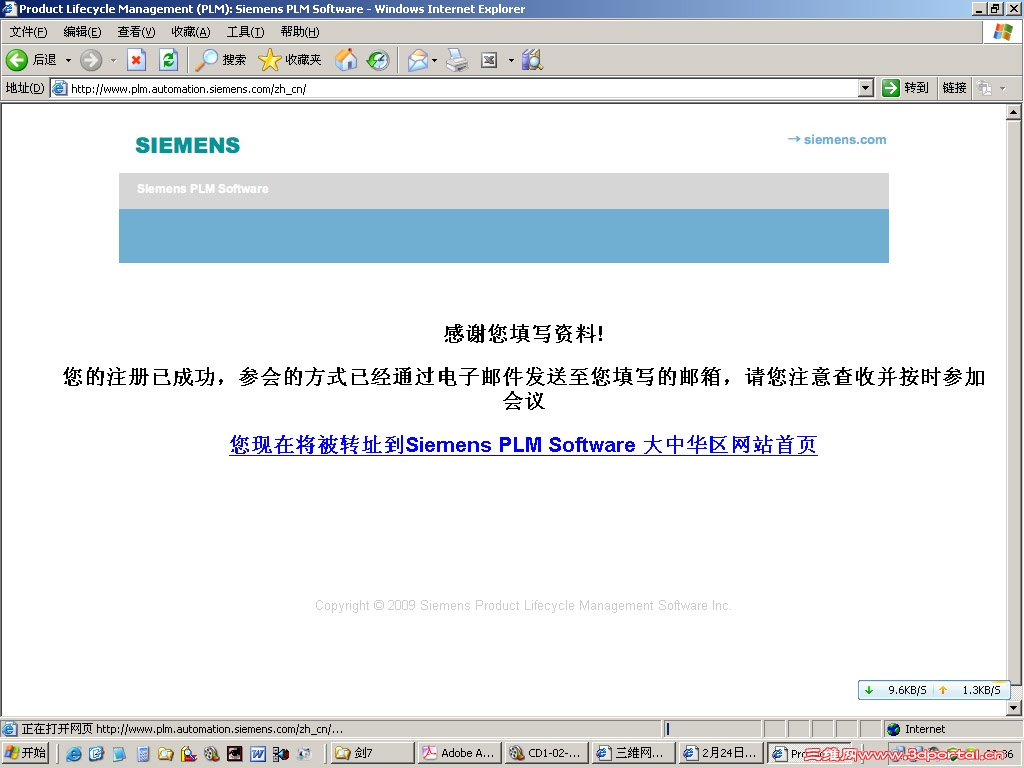Print page with printer icon

coord(457,60)
